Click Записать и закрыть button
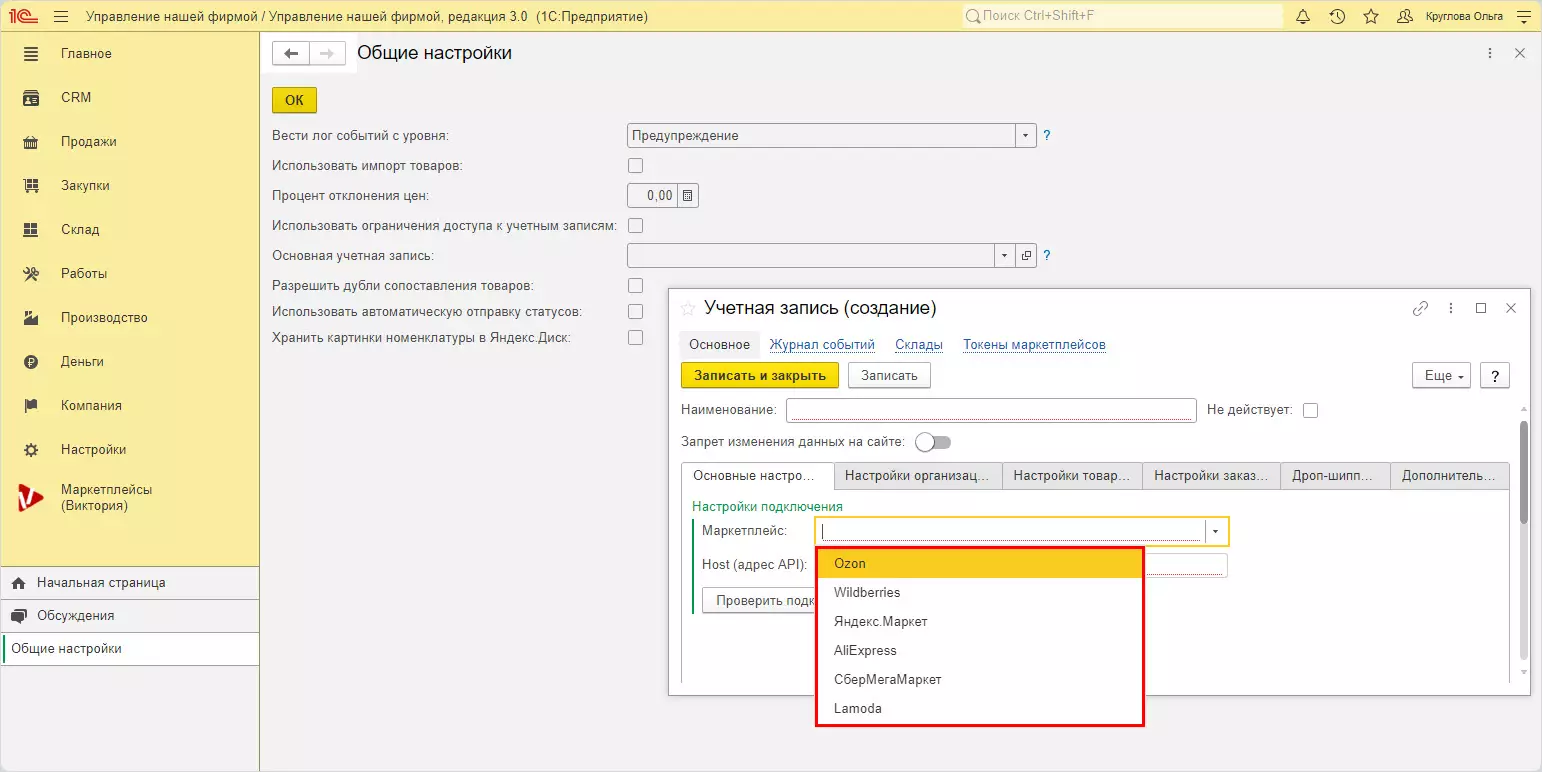The width and height of the screenshot is (1542, 772). (760, 375)
